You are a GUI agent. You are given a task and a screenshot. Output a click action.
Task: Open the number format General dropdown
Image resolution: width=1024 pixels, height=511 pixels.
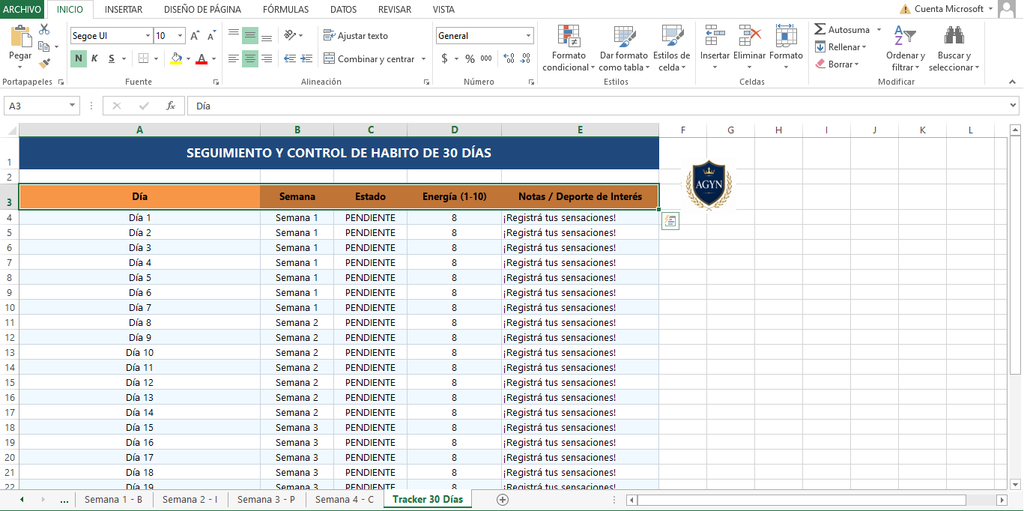click(528, 36)
